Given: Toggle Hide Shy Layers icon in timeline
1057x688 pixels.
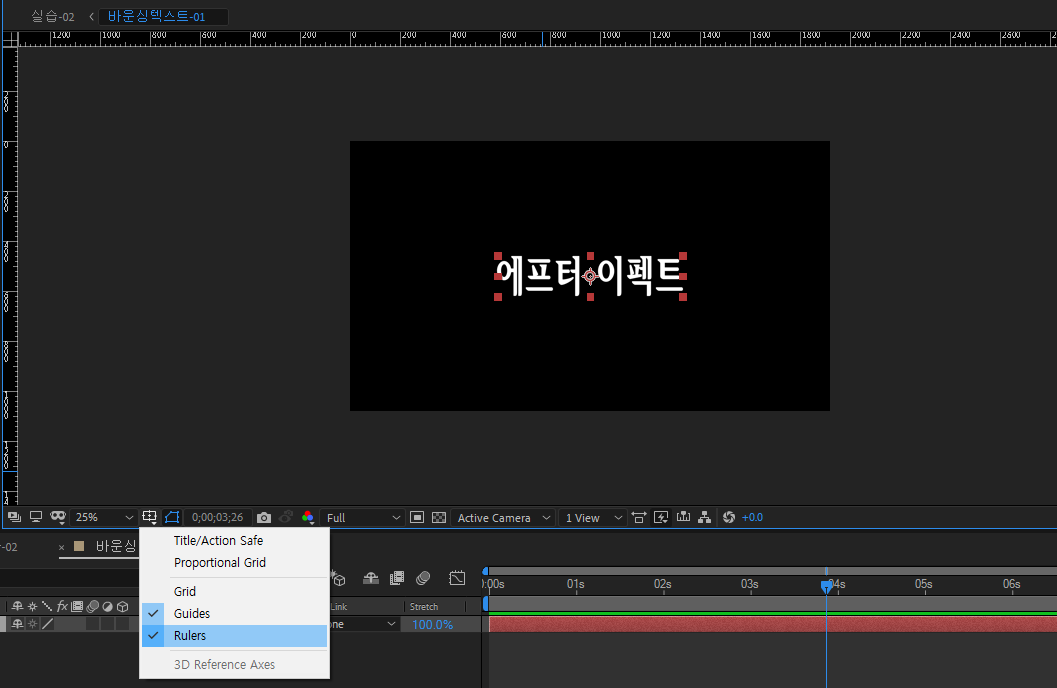Looking at the screenshot, I should pos(370,578).
